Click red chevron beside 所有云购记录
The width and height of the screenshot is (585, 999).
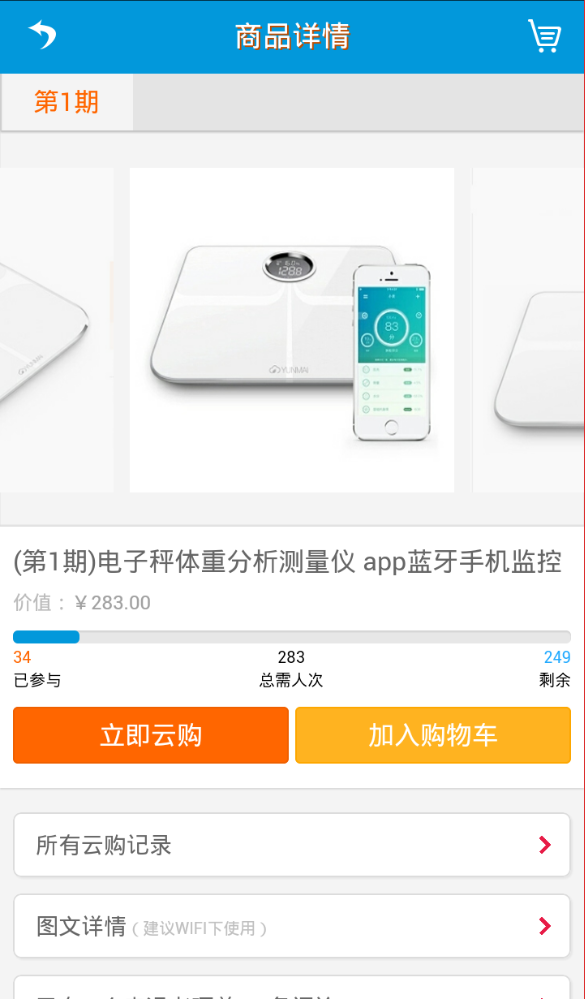tap(544, 845)
